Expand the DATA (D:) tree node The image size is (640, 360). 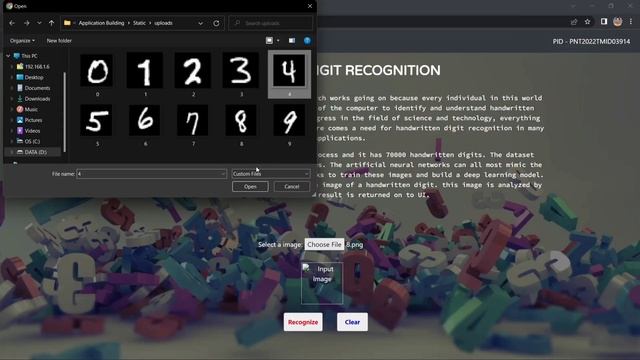pyautogui.click(x=11, y=152)
